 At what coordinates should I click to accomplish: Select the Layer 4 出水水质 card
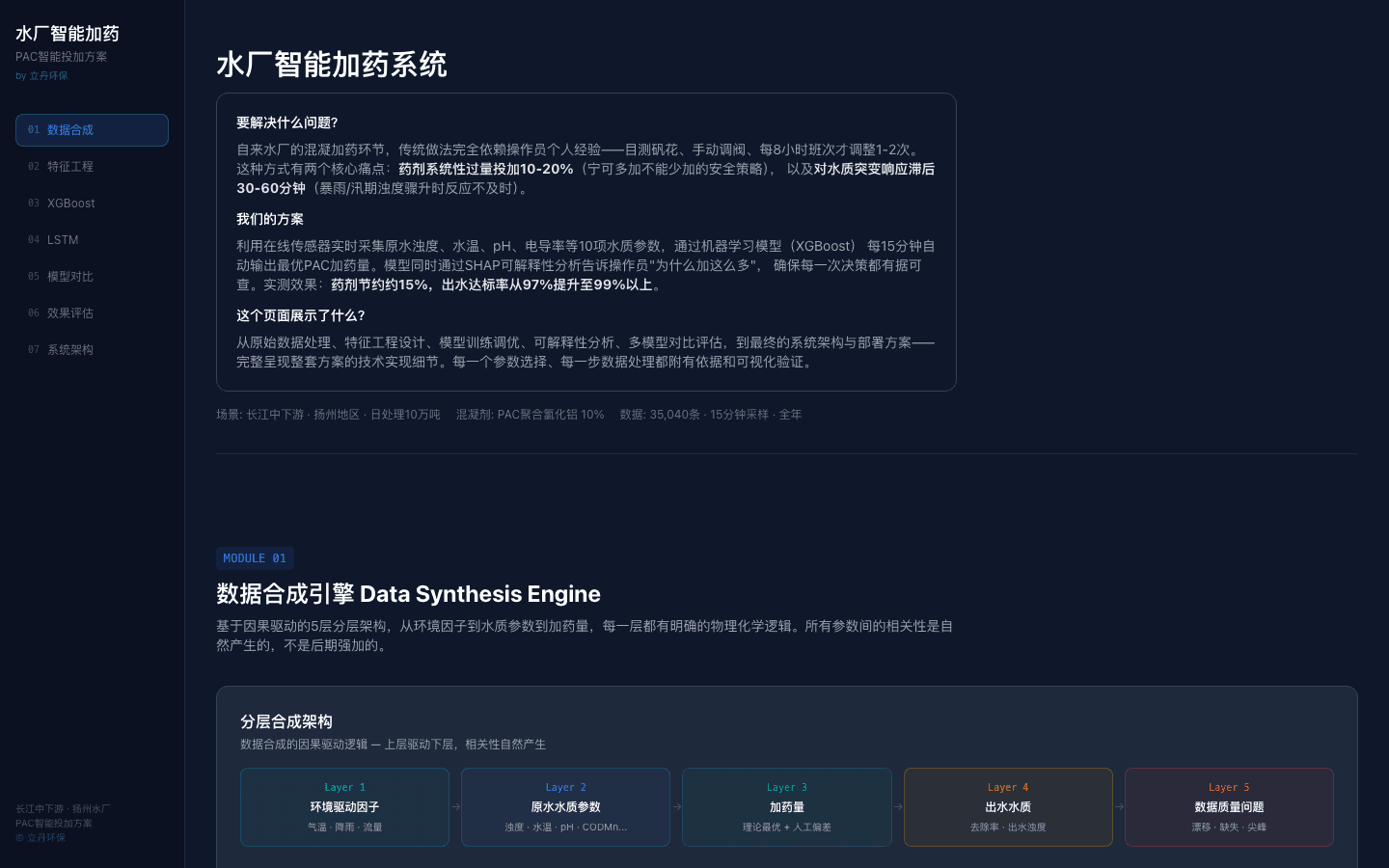coord(1008,807)
